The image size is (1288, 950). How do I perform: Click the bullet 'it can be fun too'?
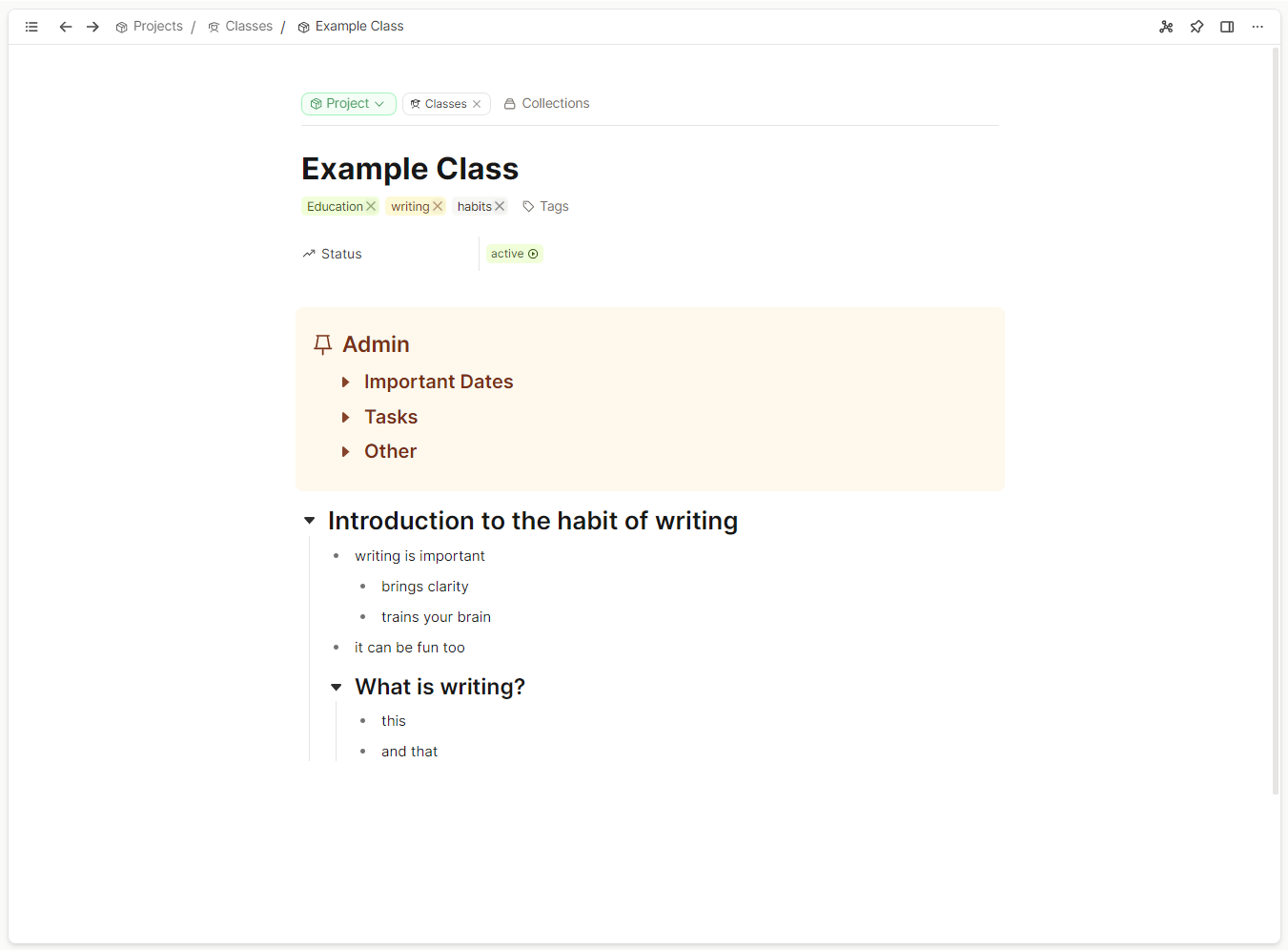(x=410, y=648)
